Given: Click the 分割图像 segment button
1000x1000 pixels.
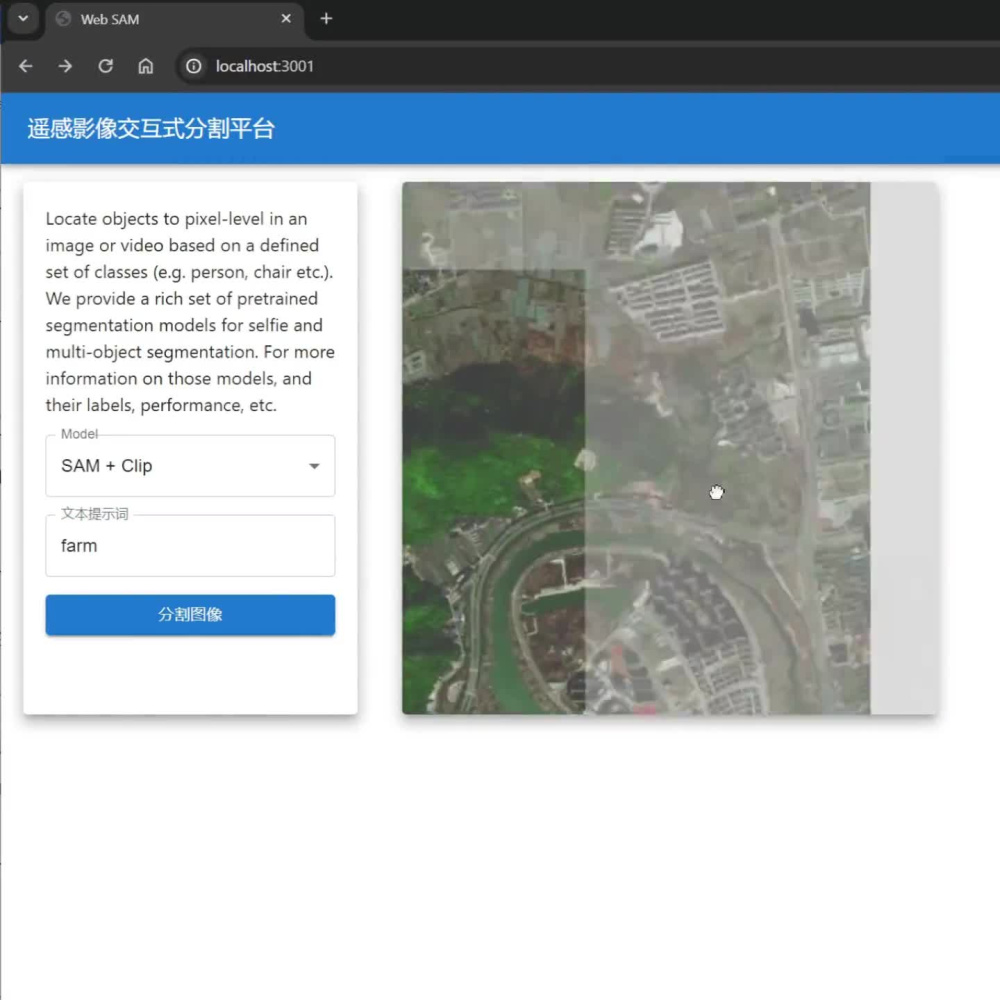Looking at the screenshot, I should click(x=190, y=615).
